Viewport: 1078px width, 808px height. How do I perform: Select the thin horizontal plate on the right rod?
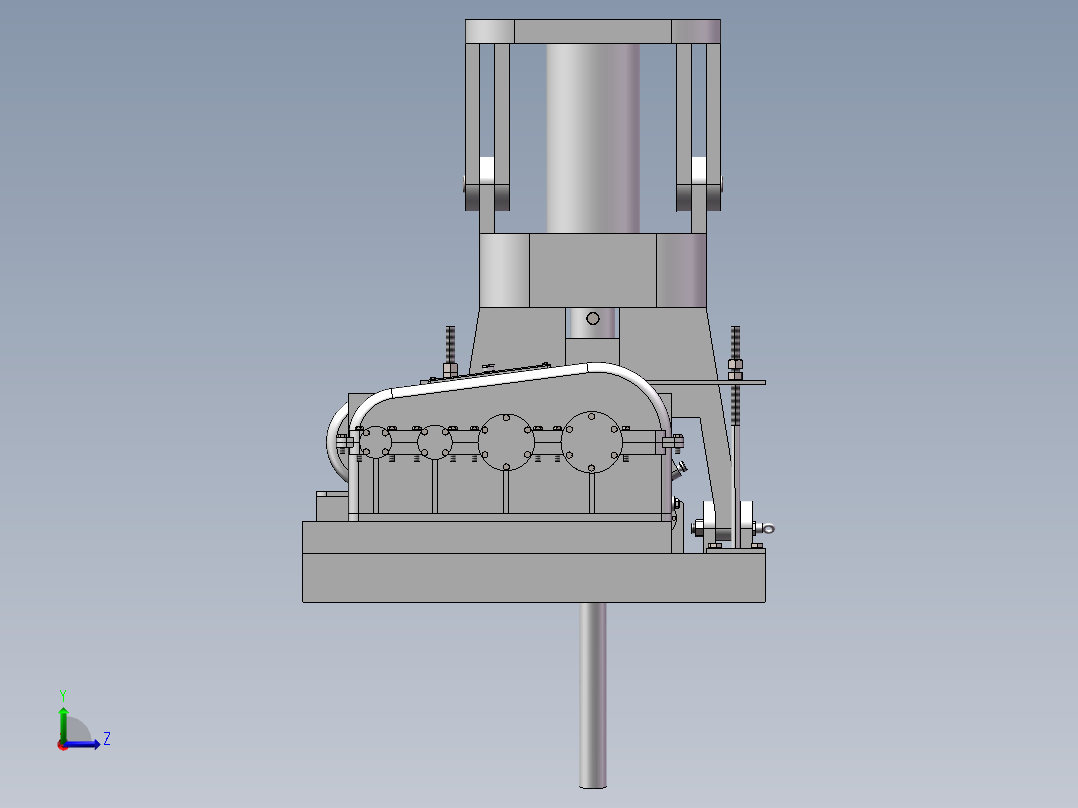[708, 382]
